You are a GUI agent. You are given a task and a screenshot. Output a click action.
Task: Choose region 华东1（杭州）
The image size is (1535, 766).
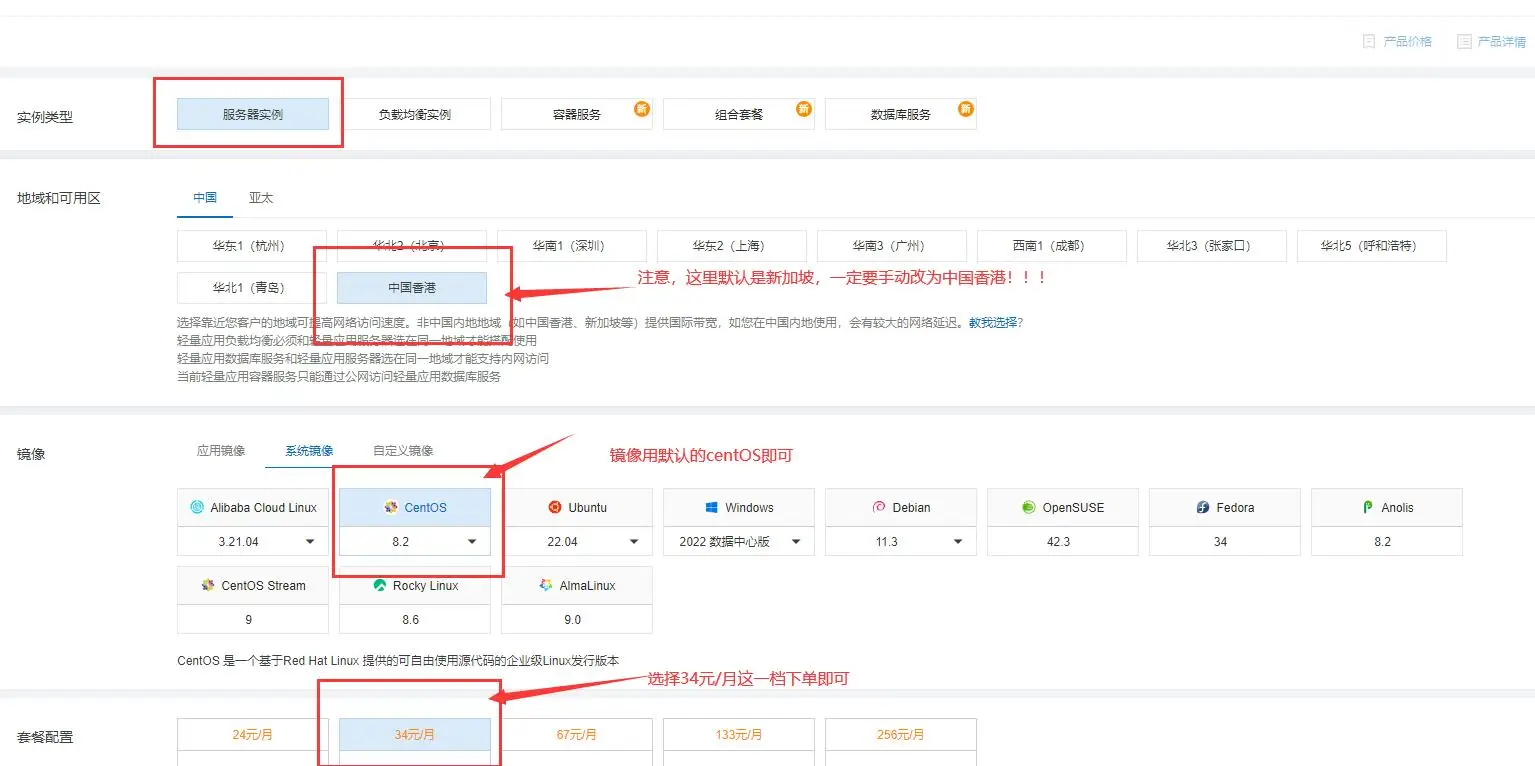(x=252, y=246)
